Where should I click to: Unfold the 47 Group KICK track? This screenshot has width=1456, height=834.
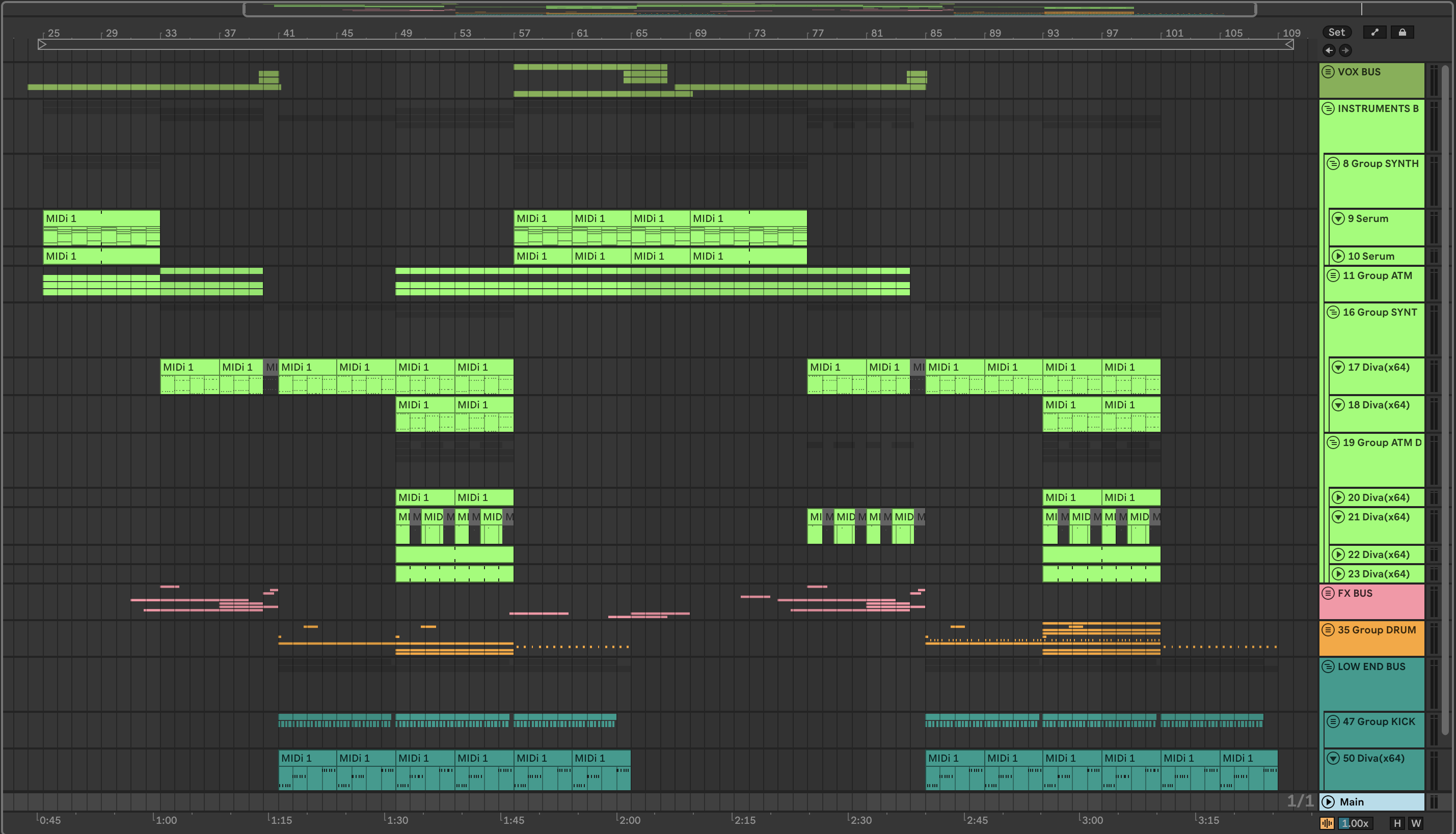point(1333,722)
